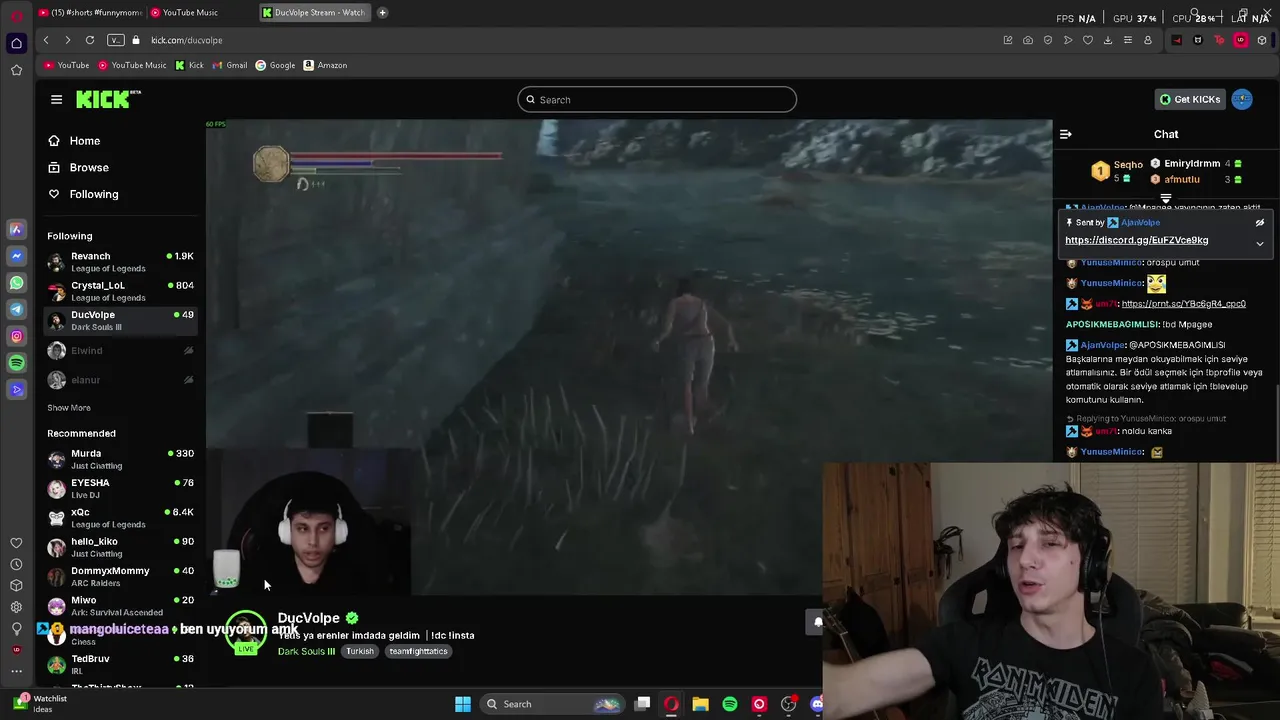This screenshot has width=1280, height=720.
Task: Click the toolbar heart bookmark icon
Action: pos(1088,40)
